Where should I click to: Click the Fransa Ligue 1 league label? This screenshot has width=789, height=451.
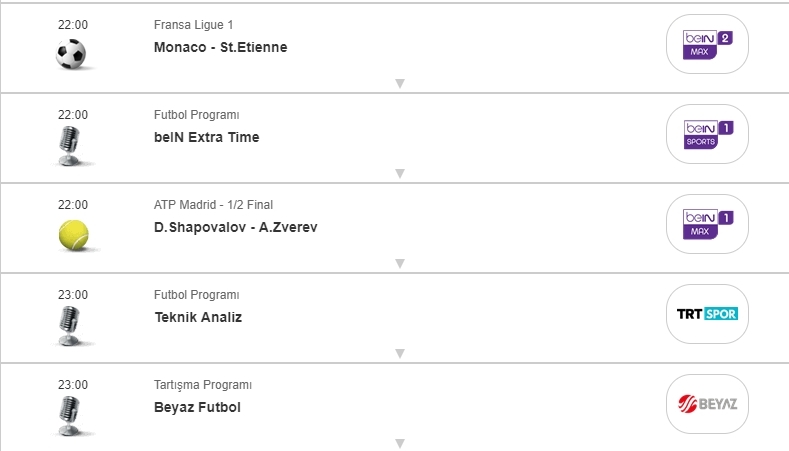(194, 24)
